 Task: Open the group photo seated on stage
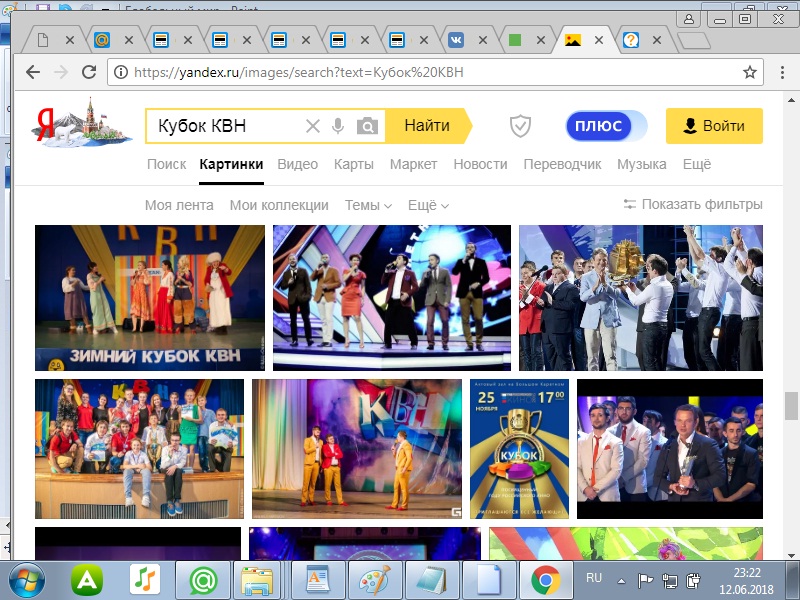(139, 449)
